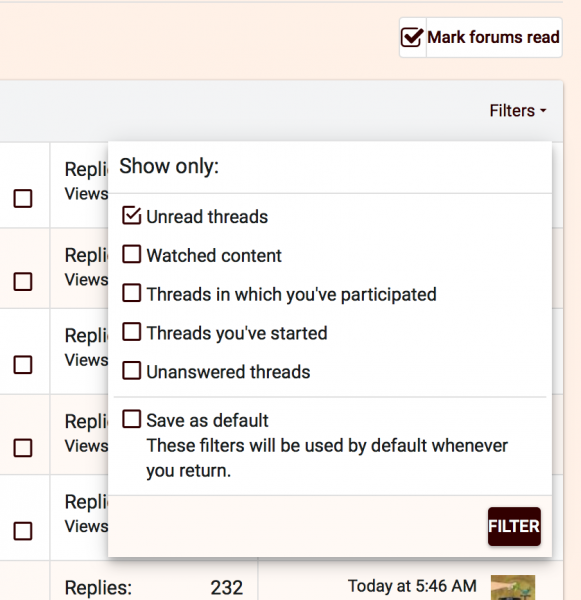
Task: Select the fifth thread row's checkbox
Action: 23,531
